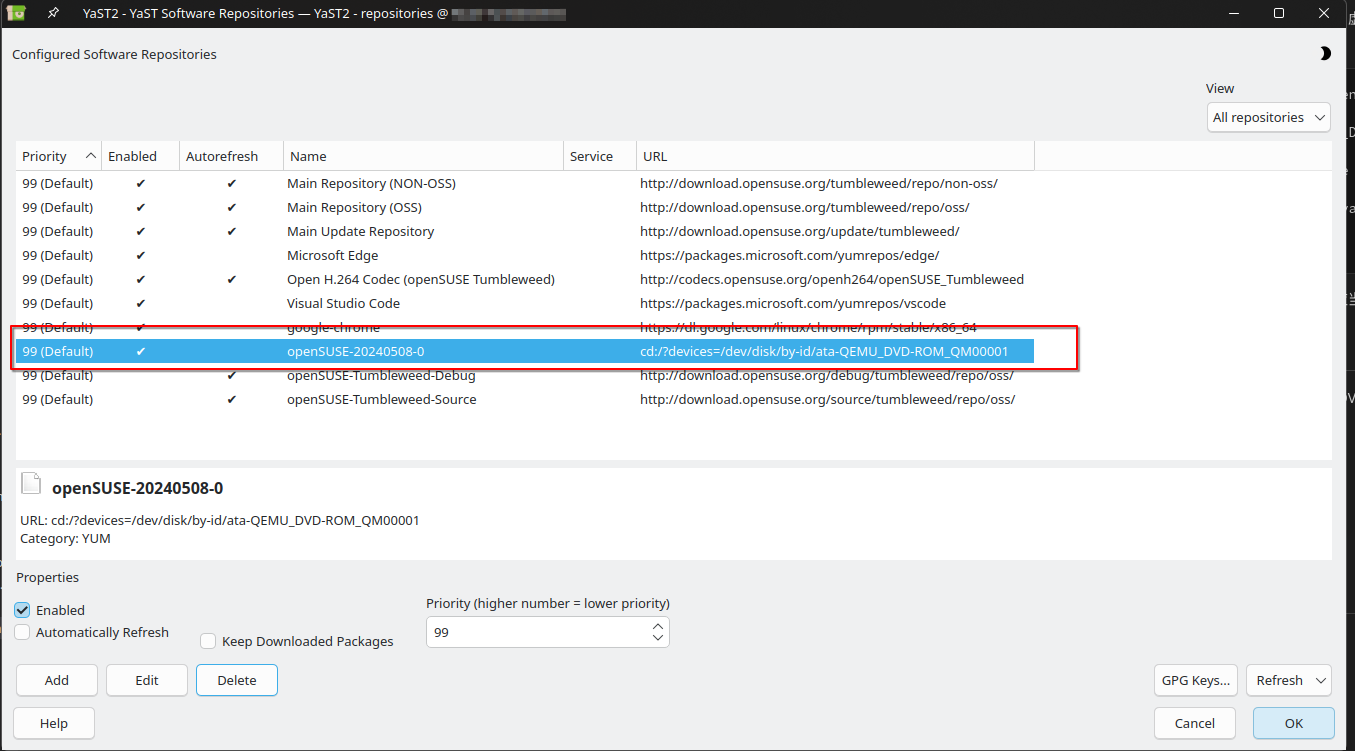Click Autorefresh checkmark for openSUSE-Tumbleweed-Source row
The image size is (1355, 751).
(x=232, y=399)
